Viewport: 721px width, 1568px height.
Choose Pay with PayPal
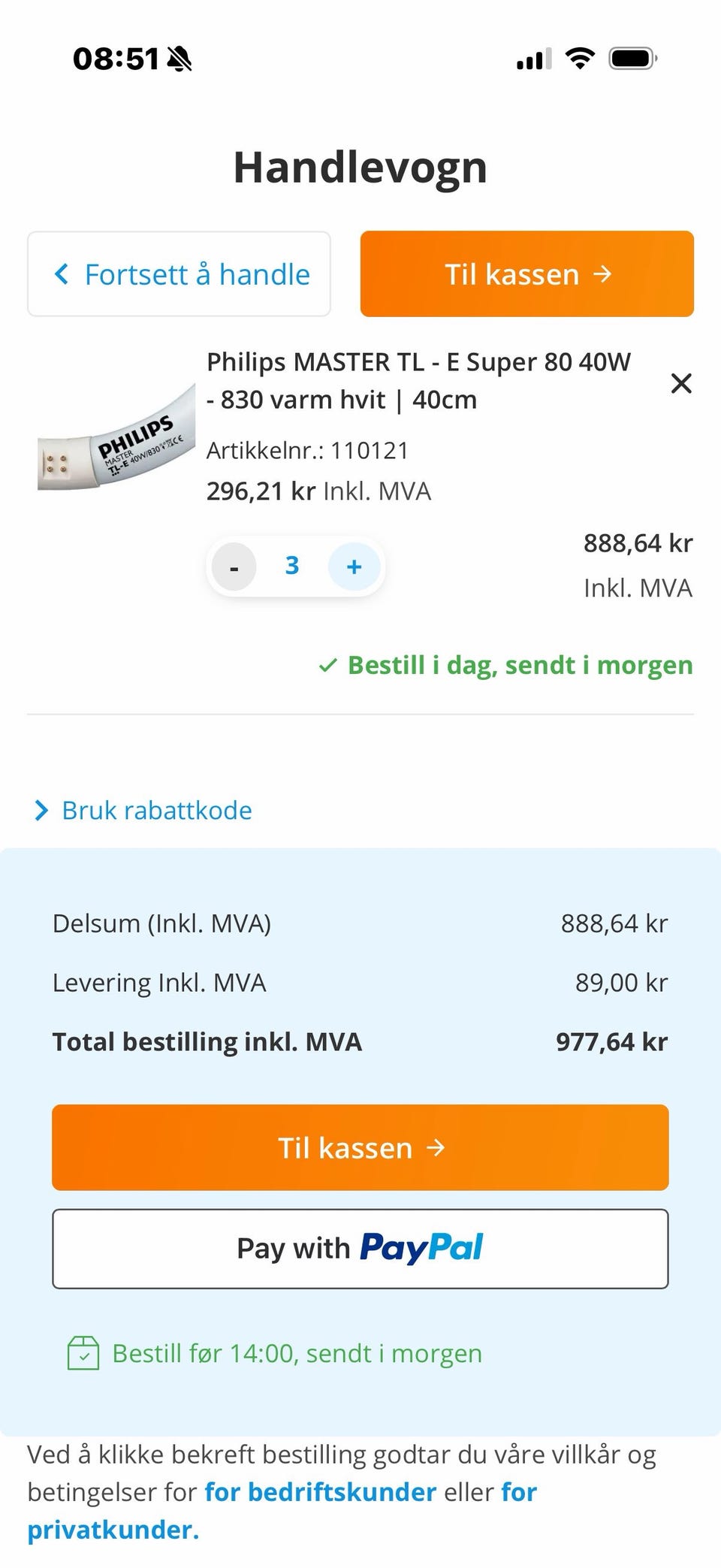[x=360, y=1249]
